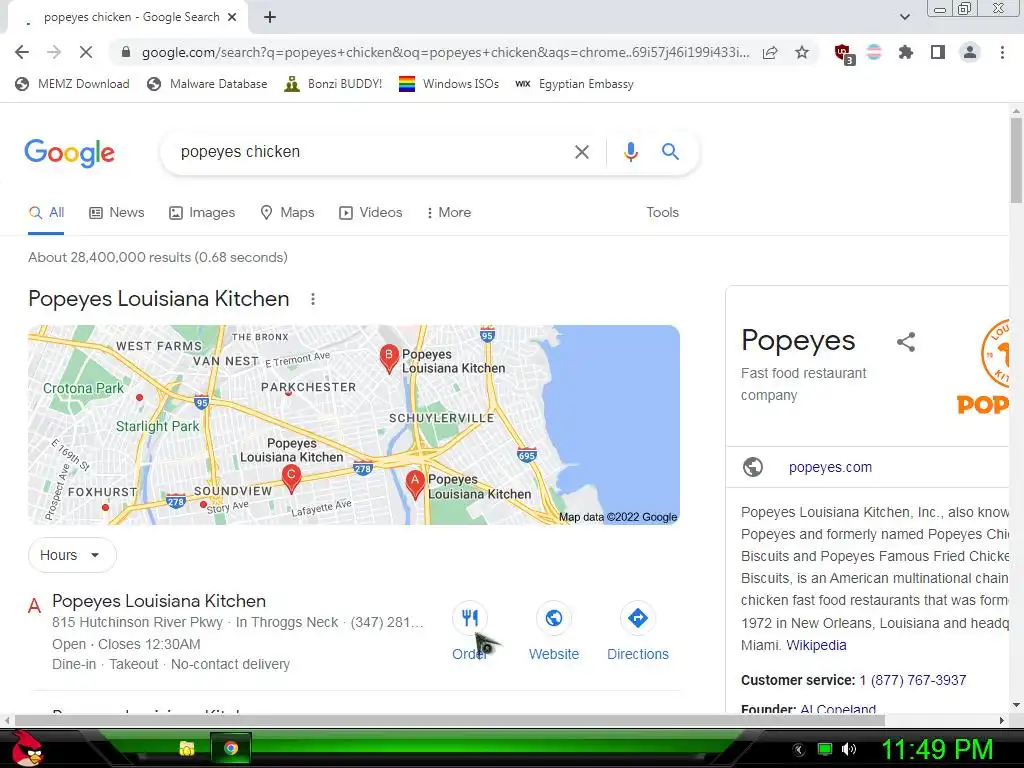Open the Wikipedia link
This screenshot has height=768, width=1024.
pos(816,645)
